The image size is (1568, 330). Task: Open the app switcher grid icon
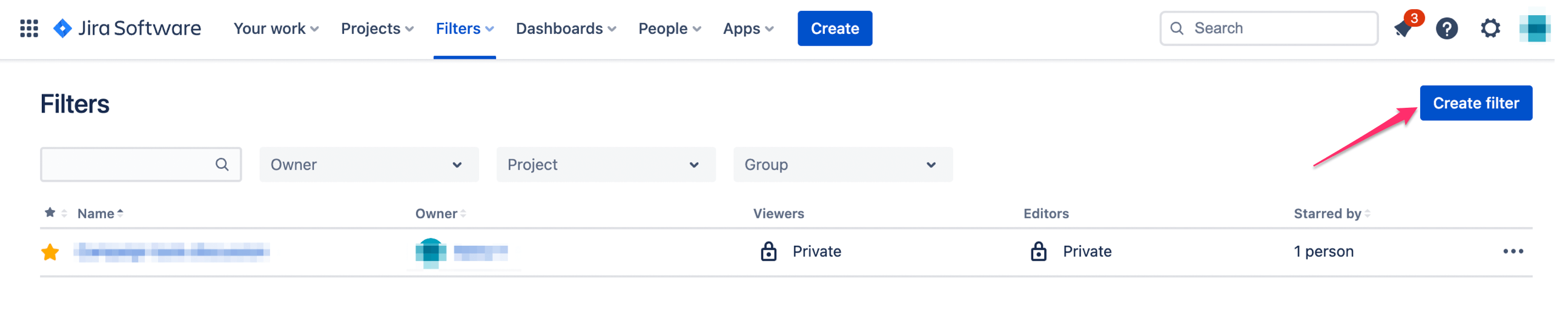click(x=29, y=28)
